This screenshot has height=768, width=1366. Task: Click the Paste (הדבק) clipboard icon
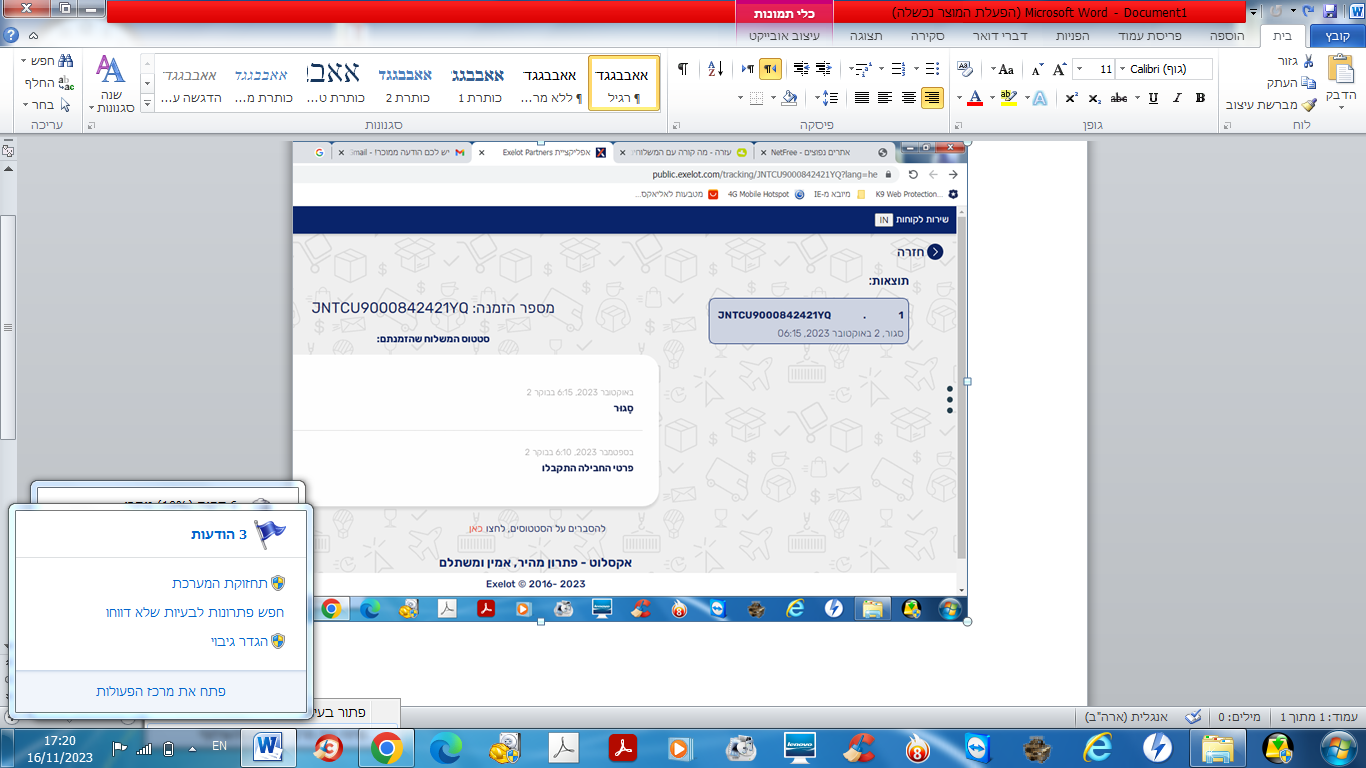coord(1340,71)
